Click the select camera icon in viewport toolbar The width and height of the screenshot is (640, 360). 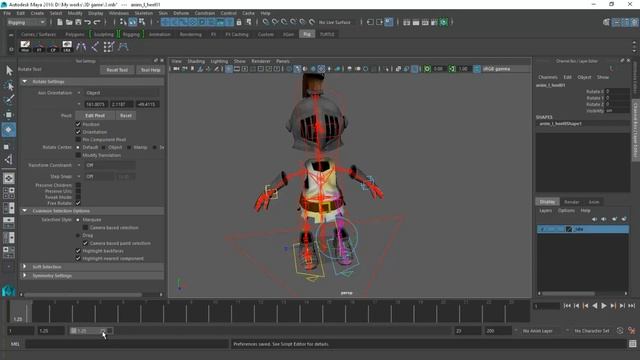coord(176,69)
